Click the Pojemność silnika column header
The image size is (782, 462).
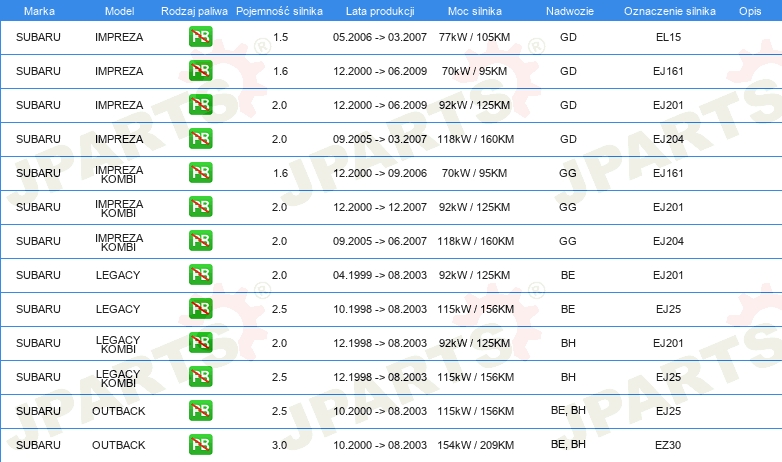[279, 11]
